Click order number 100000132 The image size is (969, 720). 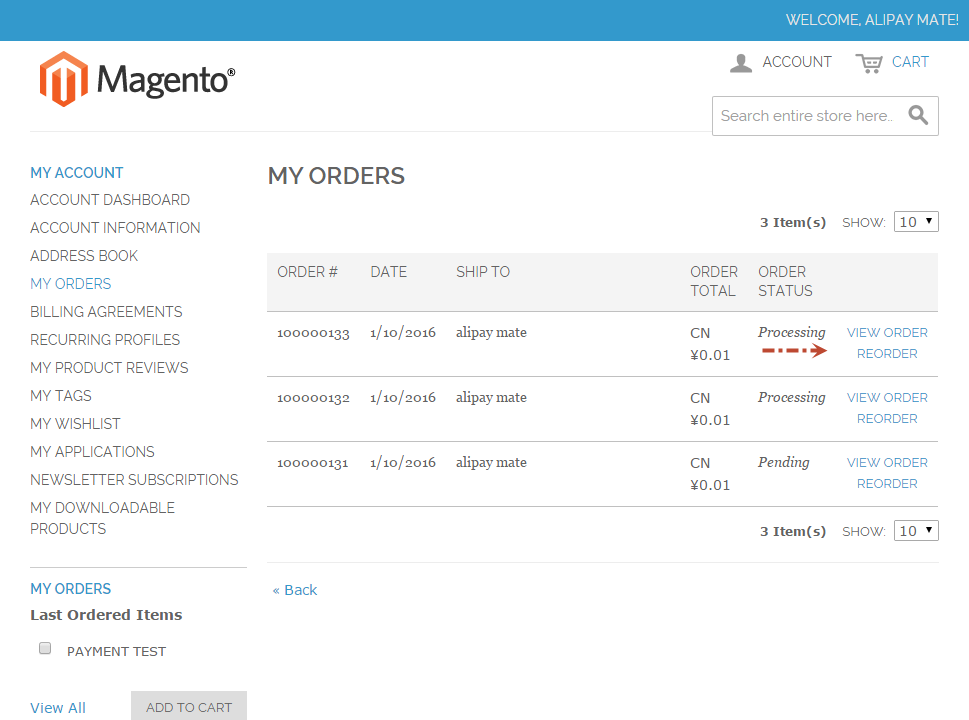(313, 398)
